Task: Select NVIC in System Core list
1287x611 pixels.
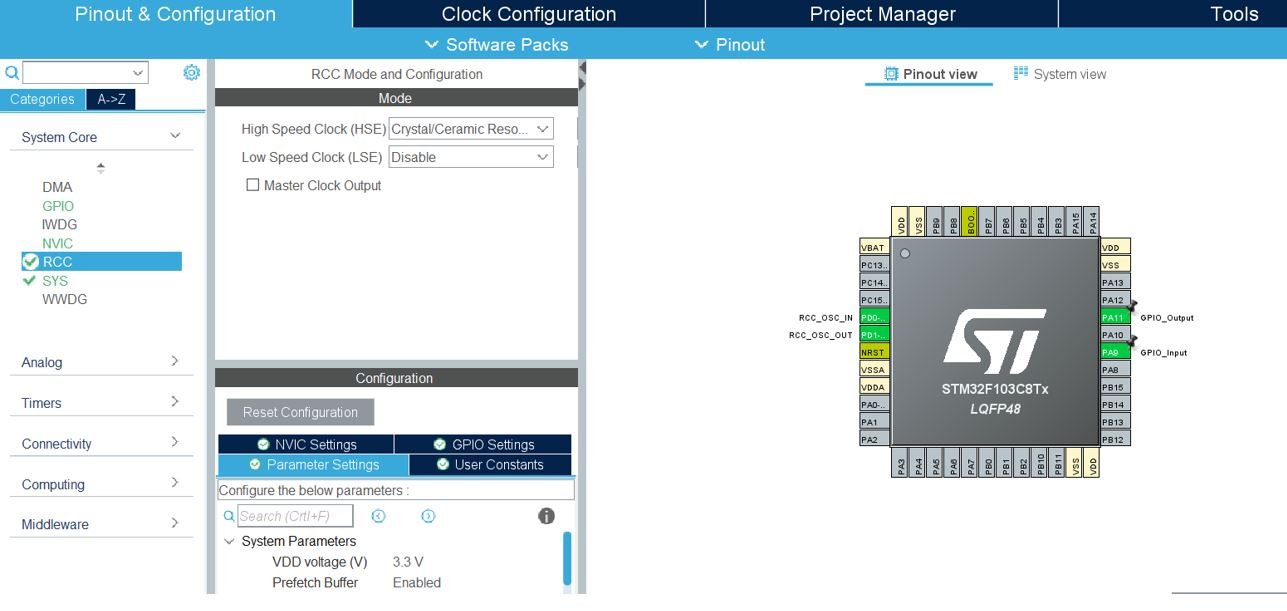Action: (x=57, y=243)
